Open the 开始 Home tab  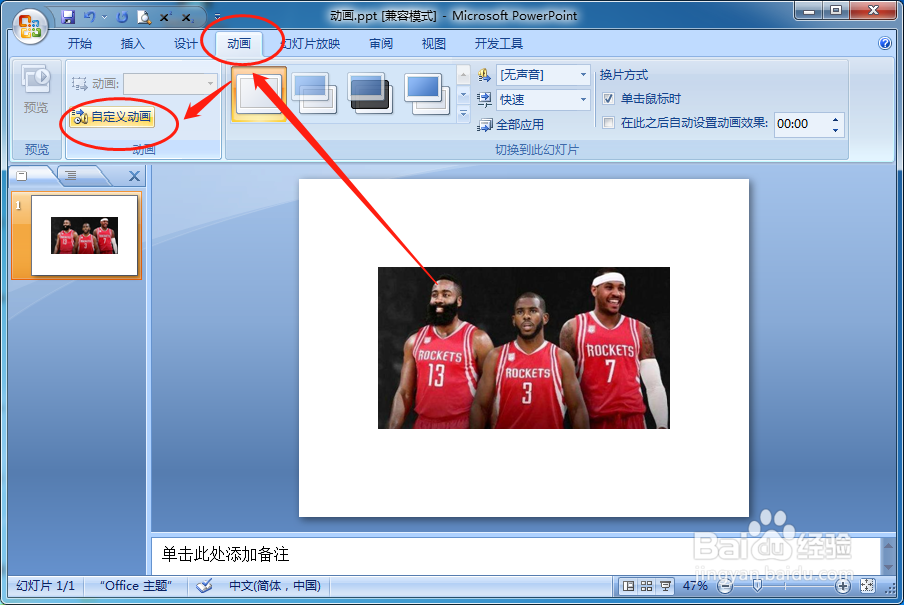coord(80,43)
